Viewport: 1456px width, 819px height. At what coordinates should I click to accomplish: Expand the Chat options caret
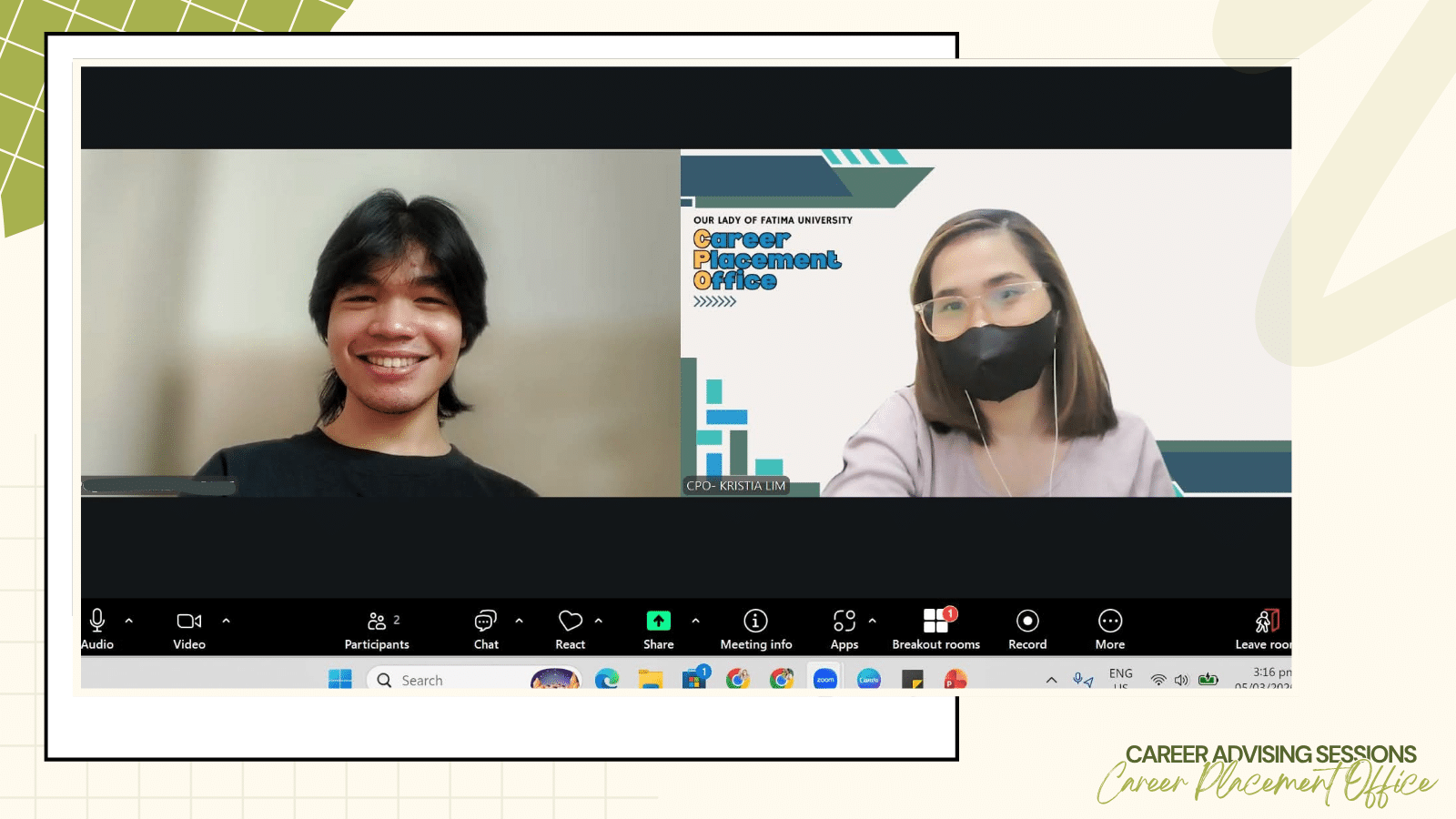[520, 621]
